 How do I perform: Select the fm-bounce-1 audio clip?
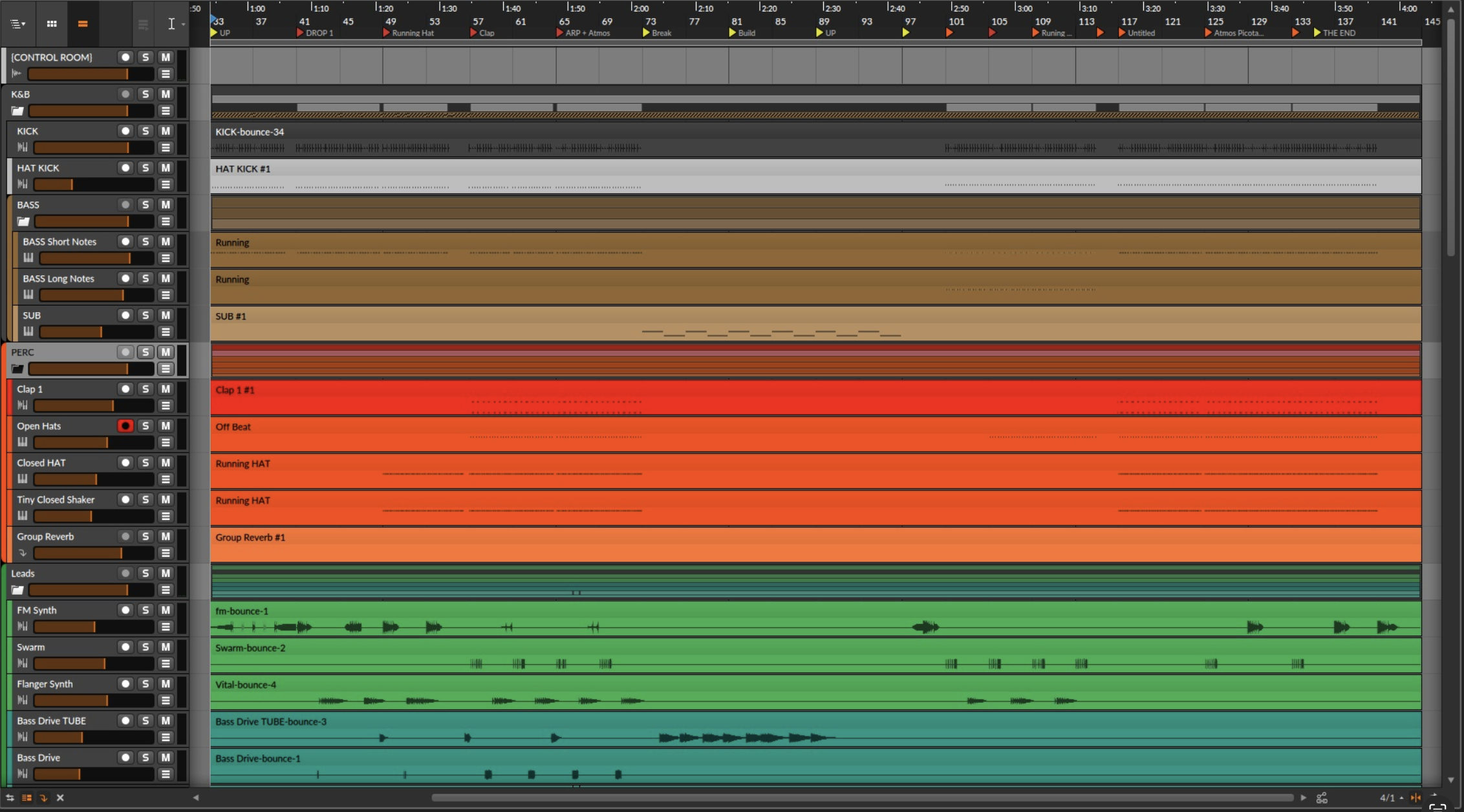(815, 619)
